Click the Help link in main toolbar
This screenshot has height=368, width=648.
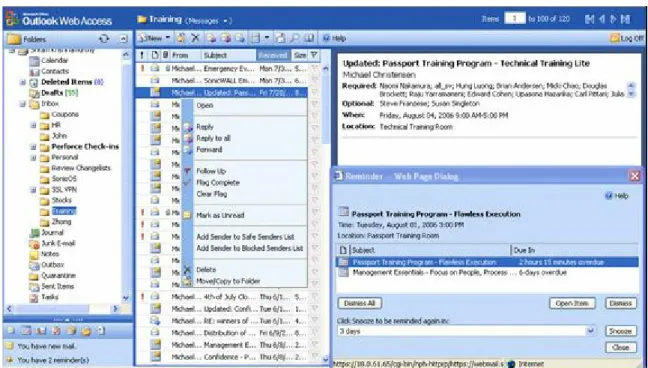tap(334, 38)
